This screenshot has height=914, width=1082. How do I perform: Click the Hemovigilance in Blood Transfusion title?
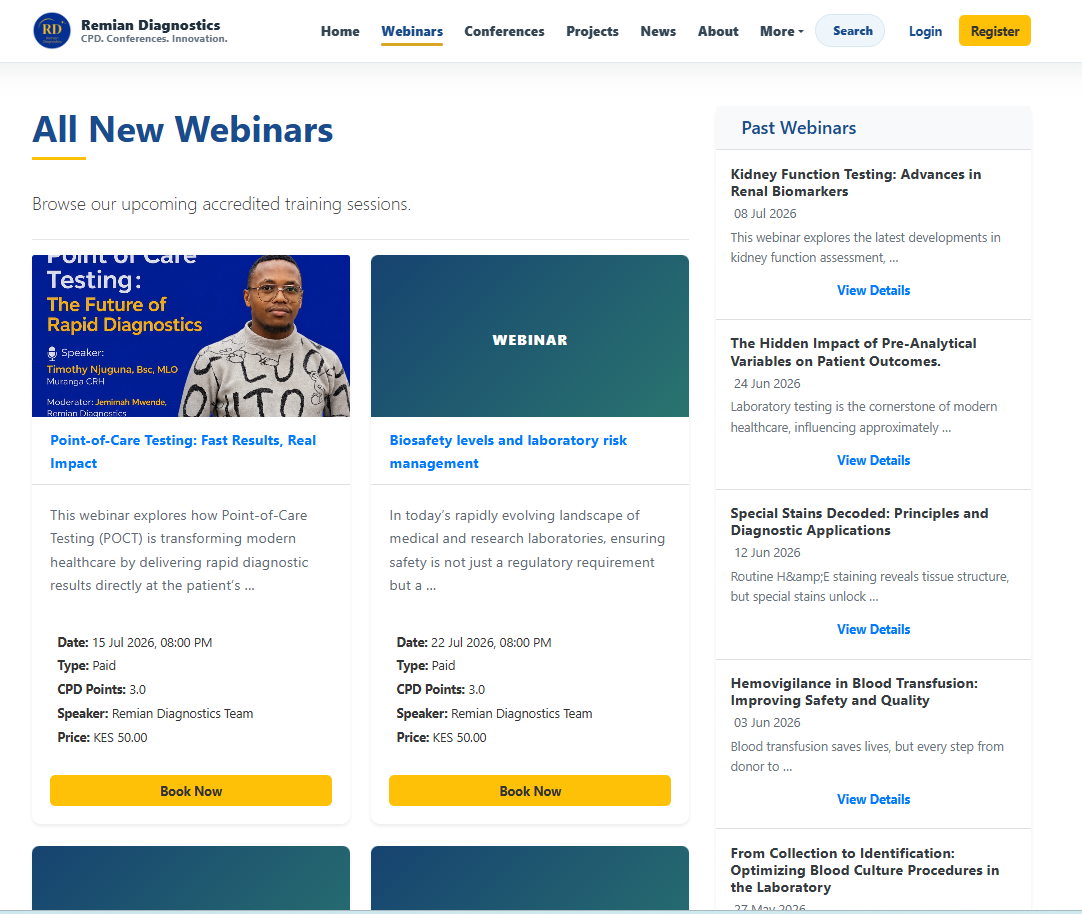point(854,691)
